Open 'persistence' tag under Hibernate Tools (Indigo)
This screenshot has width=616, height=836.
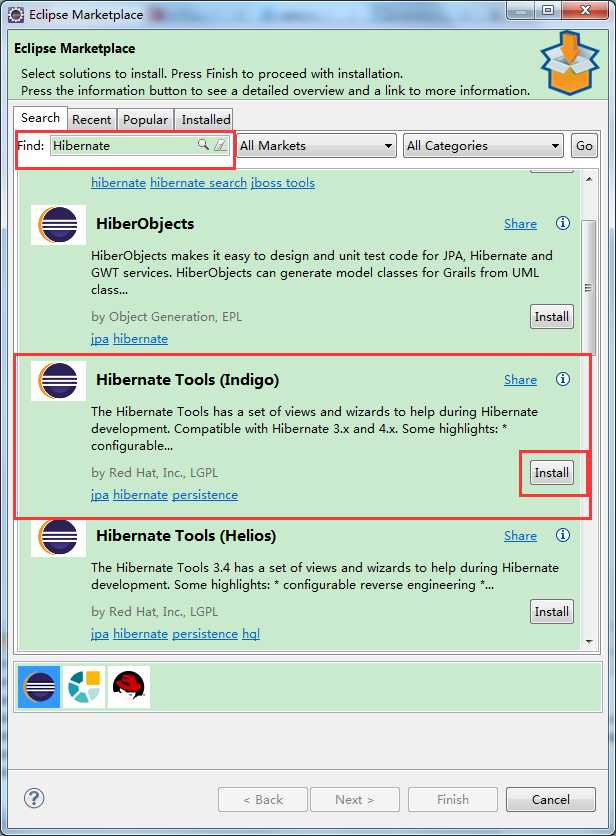[x=205, y=495]
